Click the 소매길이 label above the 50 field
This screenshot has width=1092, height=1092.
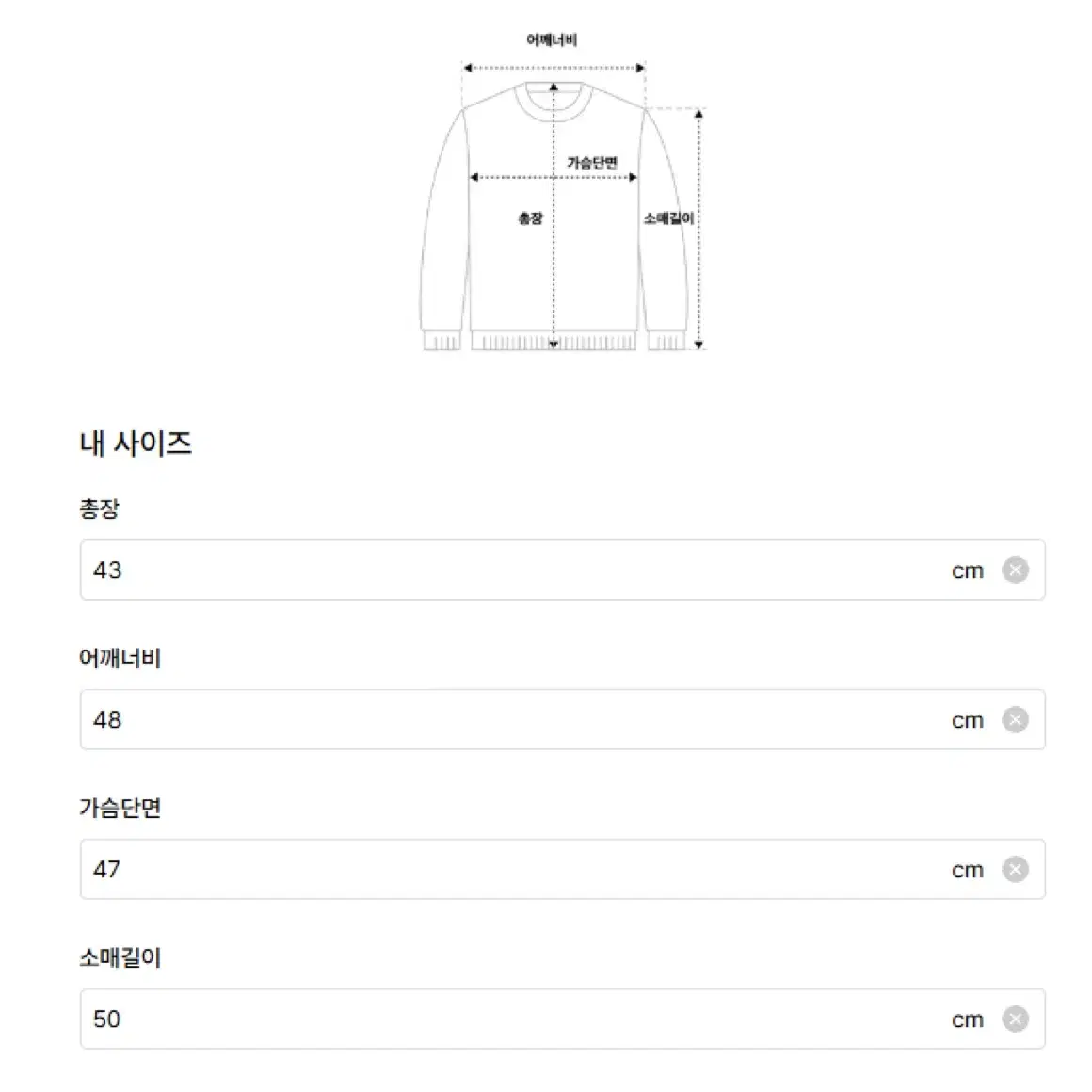tap(120, 957)
